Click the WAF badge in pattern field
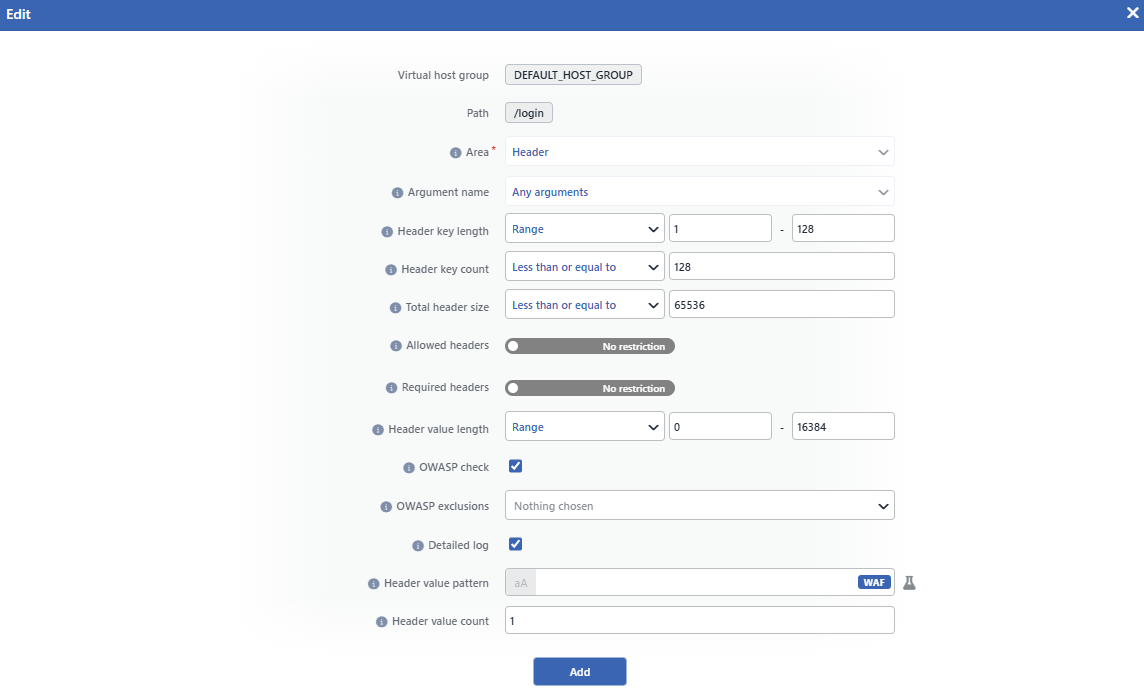1144x697 pixels. [x=874, y=582]
